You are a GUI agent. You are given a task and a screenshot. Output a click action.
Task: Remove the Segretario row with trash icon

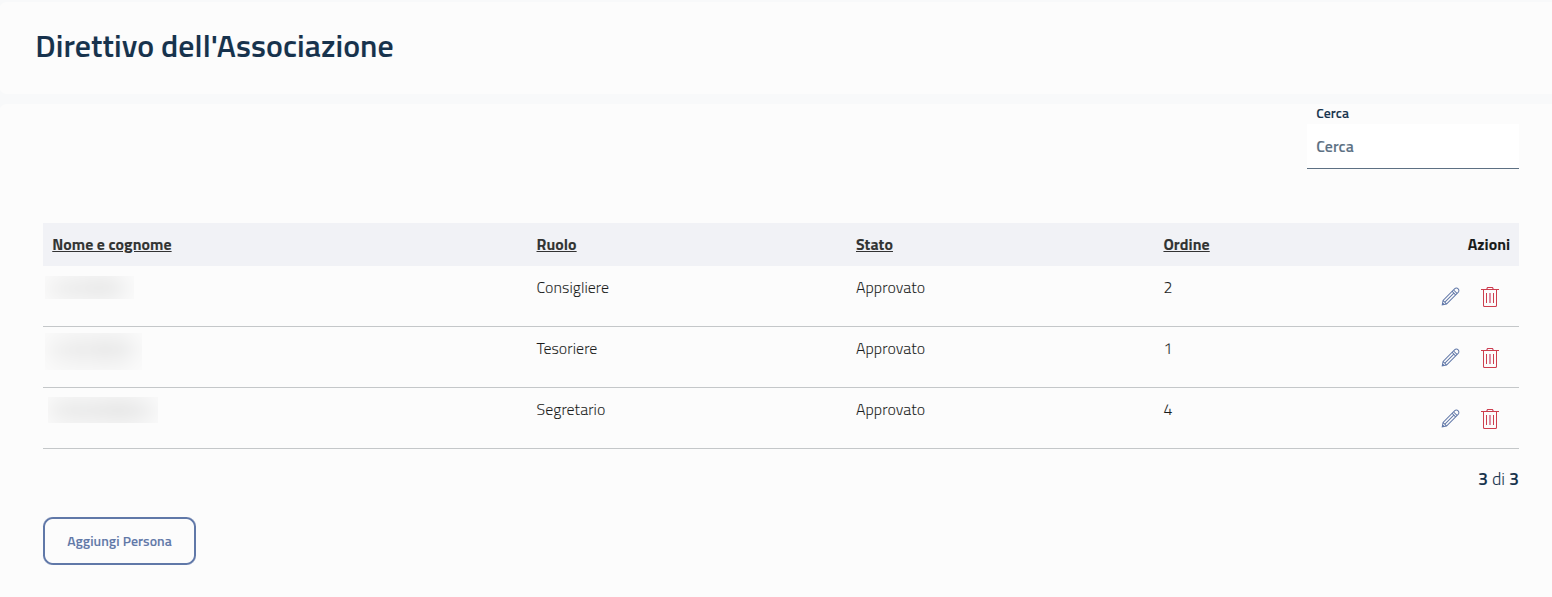[x=1490, y=419]
